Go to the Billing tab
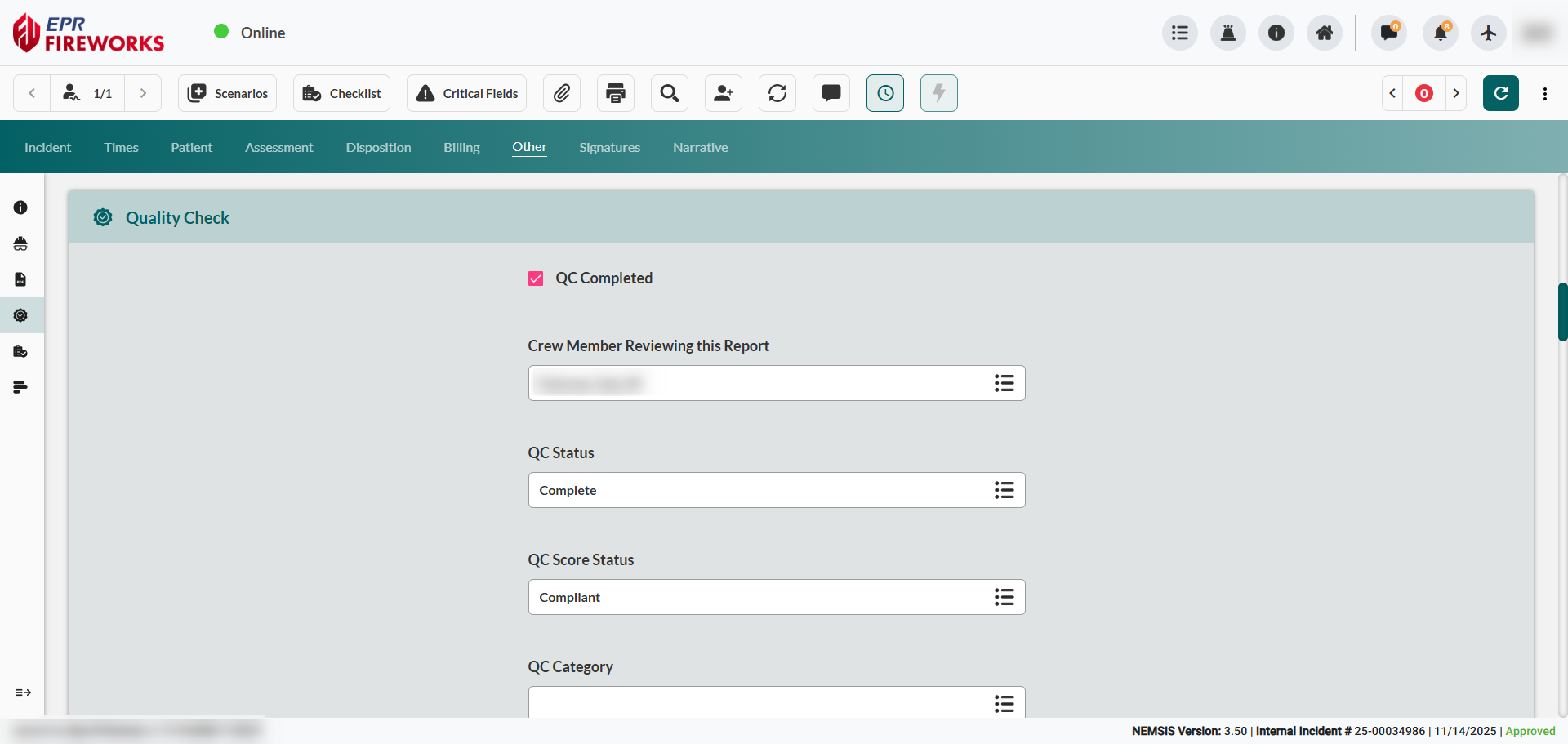 point(461,147)
